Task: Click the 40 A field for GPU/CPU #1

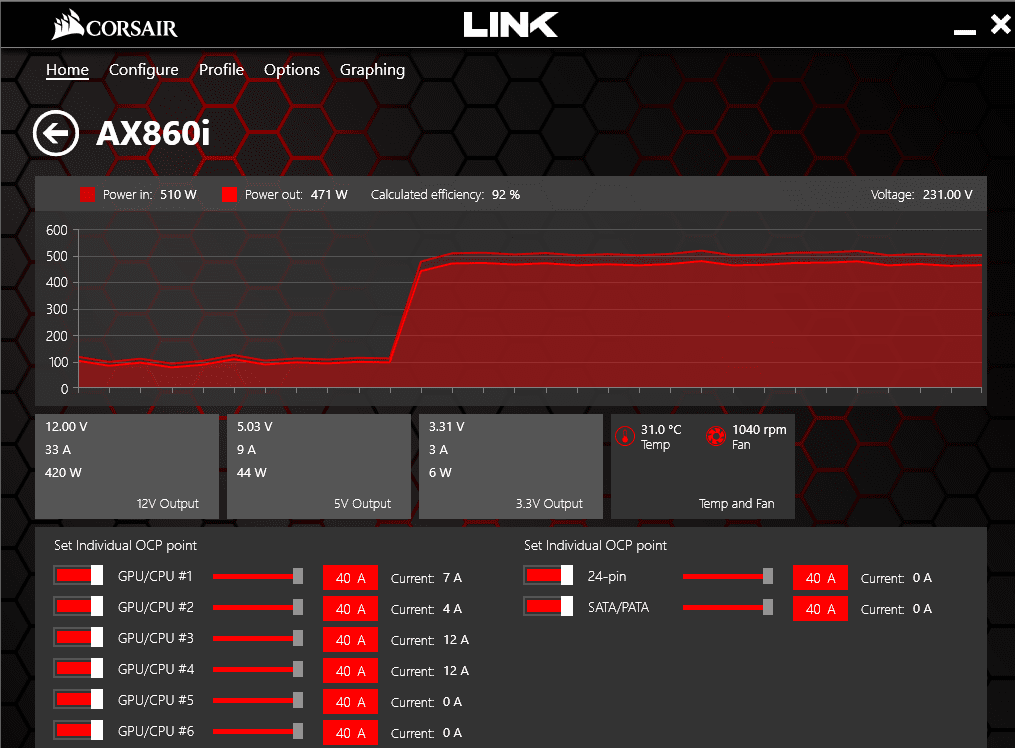Action: (350, 578)
